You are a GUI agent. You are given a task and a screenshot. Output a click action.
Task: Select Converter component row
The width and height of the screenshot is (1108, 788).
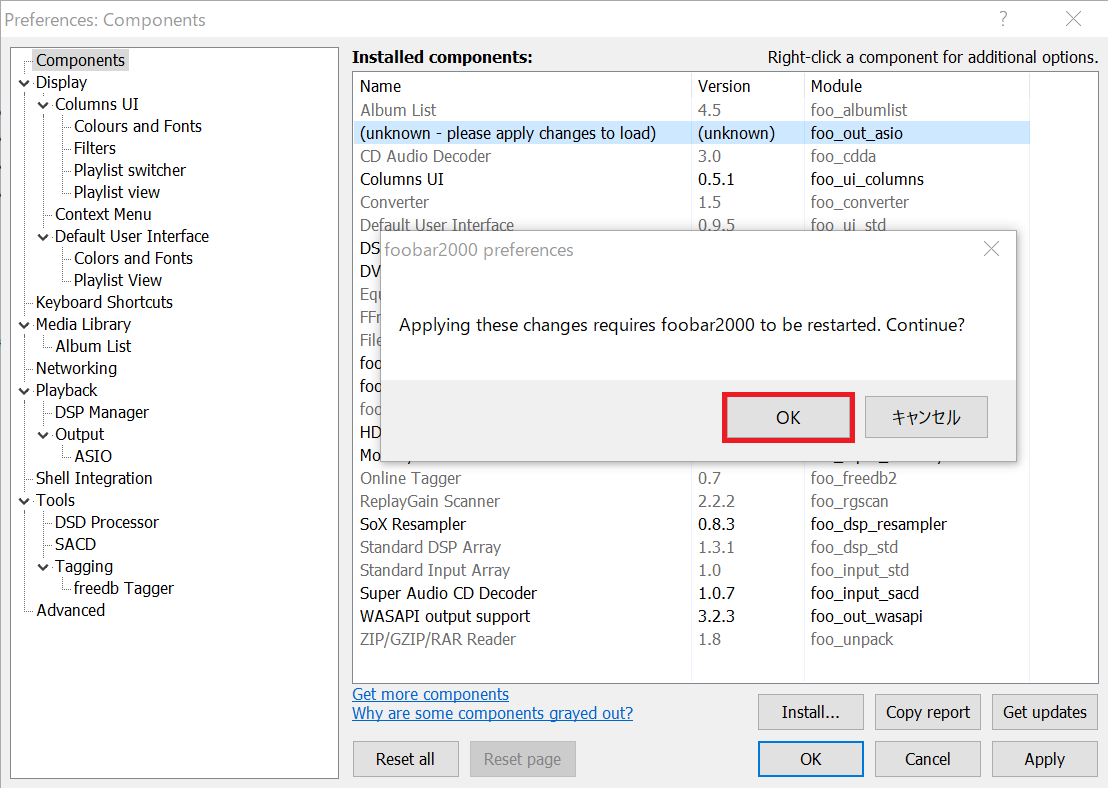coord(692,202)
